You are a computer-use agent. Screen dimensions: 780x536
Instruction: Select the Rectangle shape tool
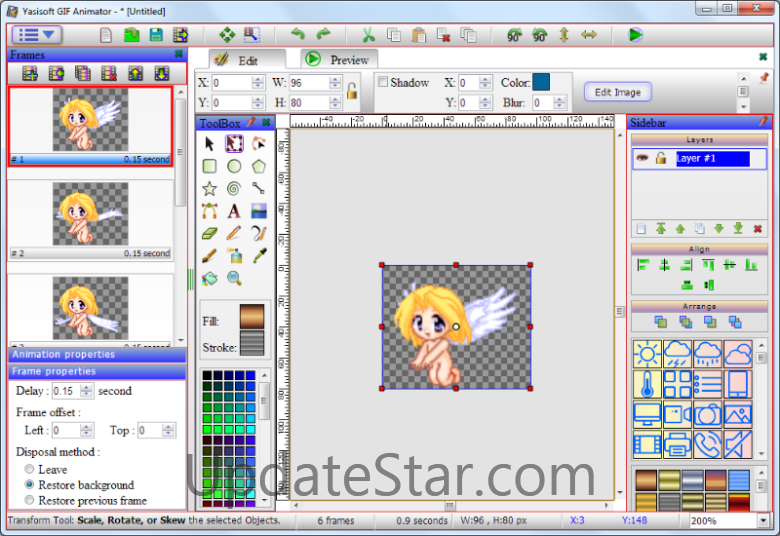coord(209,166)
